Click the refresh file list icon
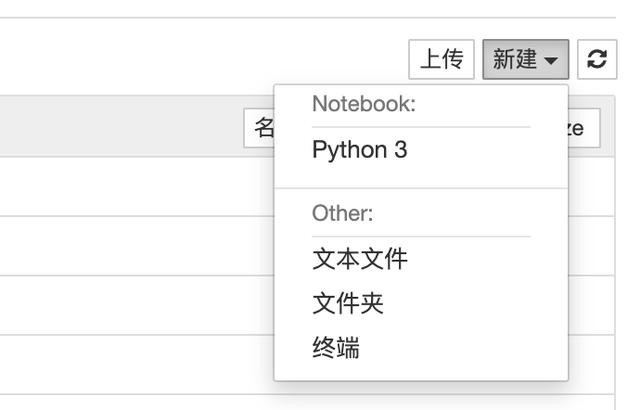640x410 pixels. click(597, 59)
